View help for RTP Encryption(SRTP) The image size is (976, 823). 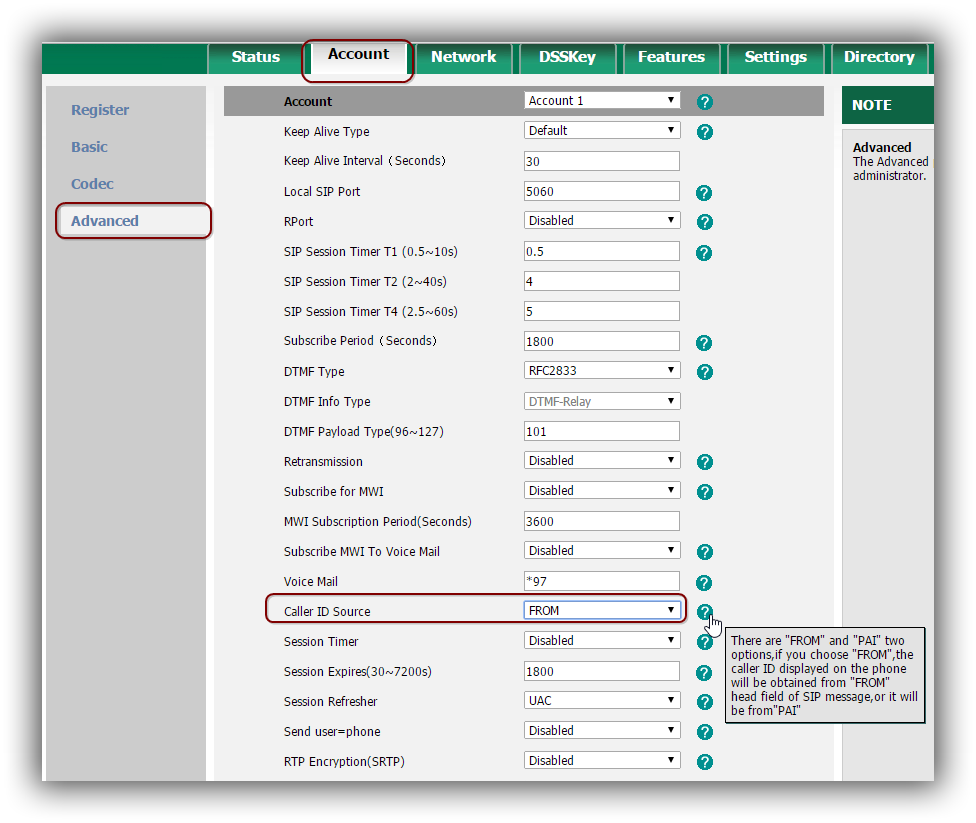(704, 762)
